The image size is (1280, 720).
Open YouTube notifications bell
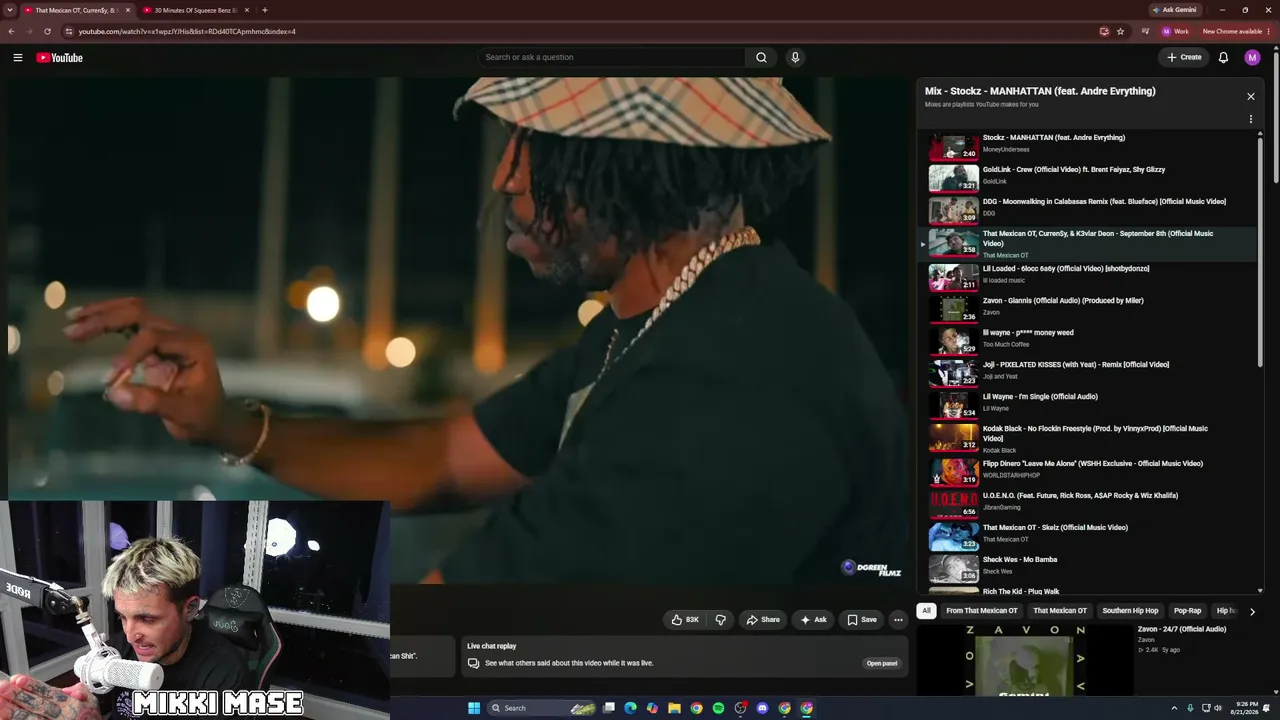pyautogui.click(x=1223, y=58)
